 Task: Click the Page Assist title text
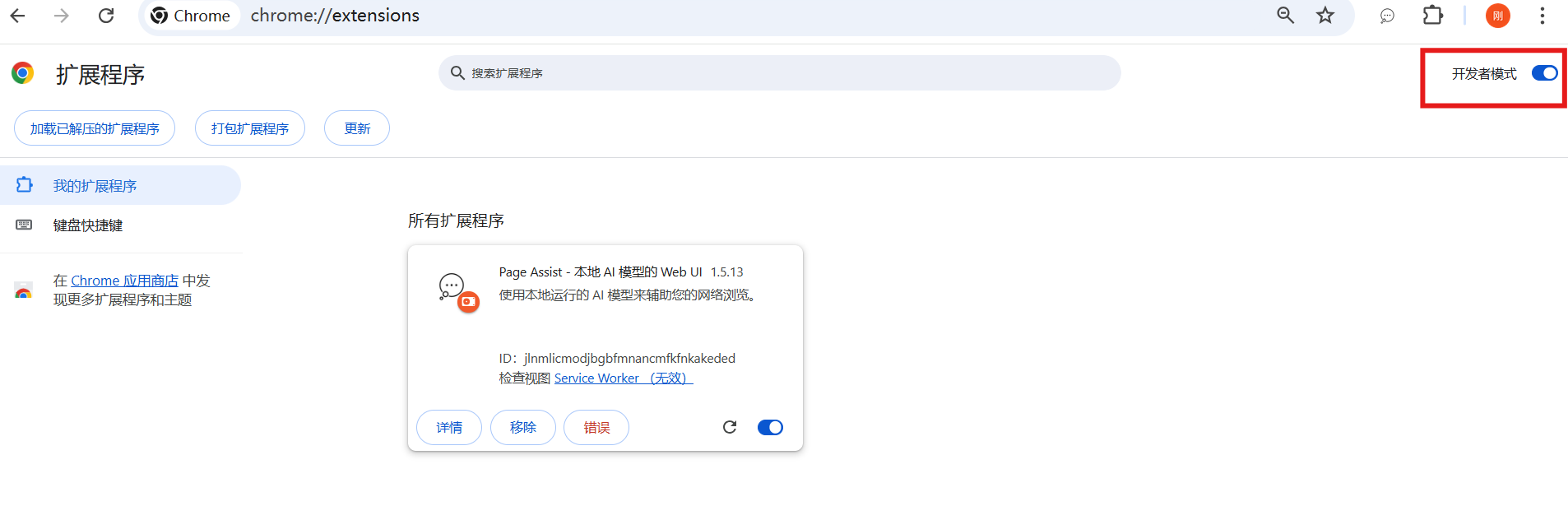(x=601, y=272)
